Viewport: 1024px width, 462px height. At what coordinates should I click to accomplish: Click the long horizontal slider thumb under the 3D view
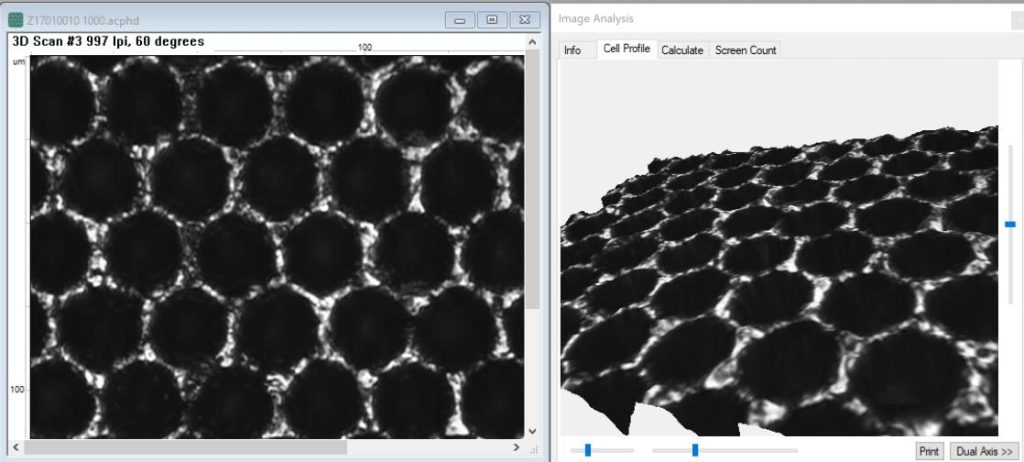tap(695, 450)
